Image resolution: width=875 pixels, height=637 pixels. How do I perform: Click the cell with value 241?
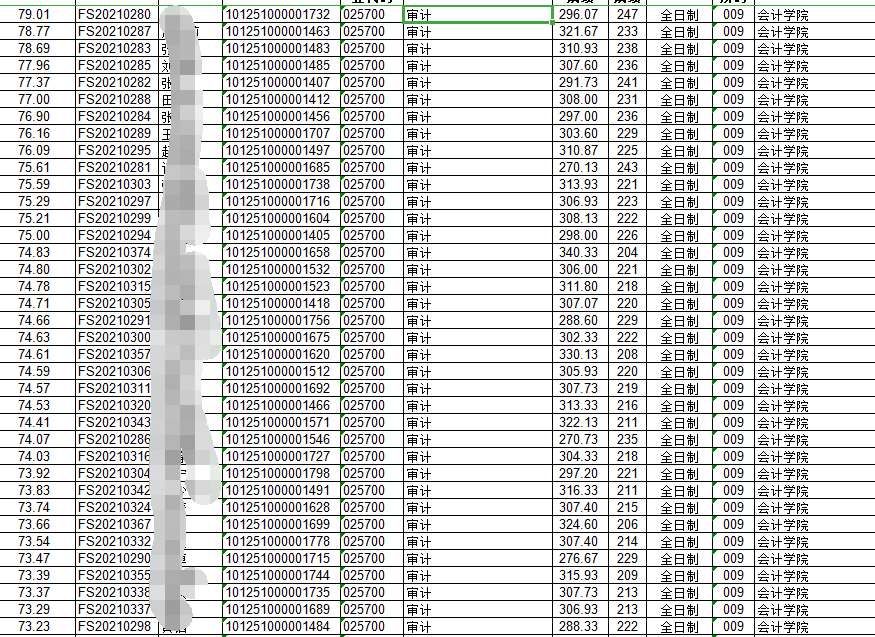627,83
